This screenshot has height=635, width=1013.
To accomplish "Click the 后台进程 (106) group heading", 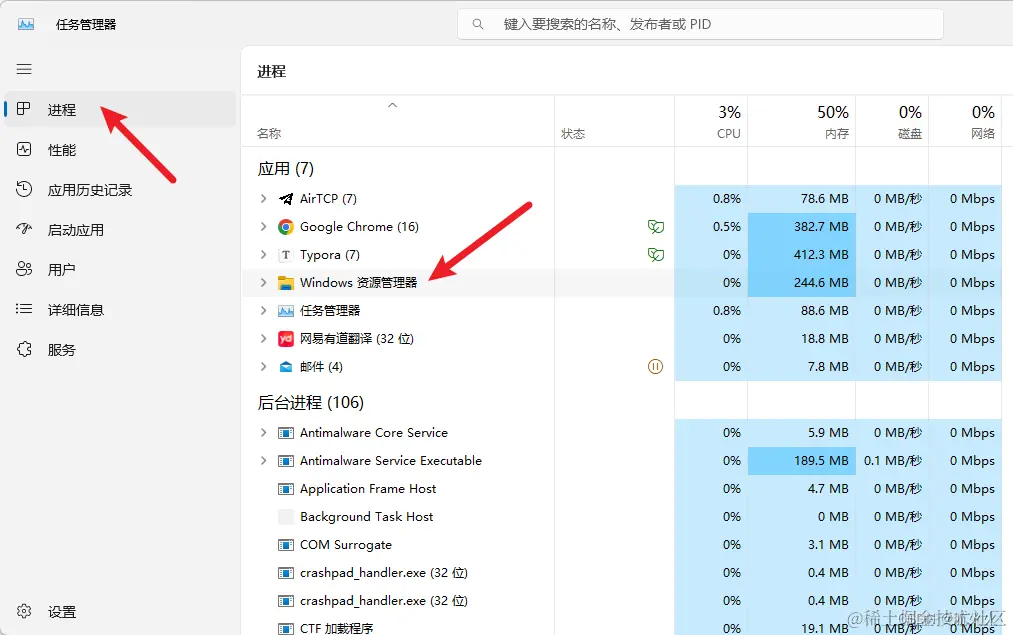I will (x=311, y=402).
